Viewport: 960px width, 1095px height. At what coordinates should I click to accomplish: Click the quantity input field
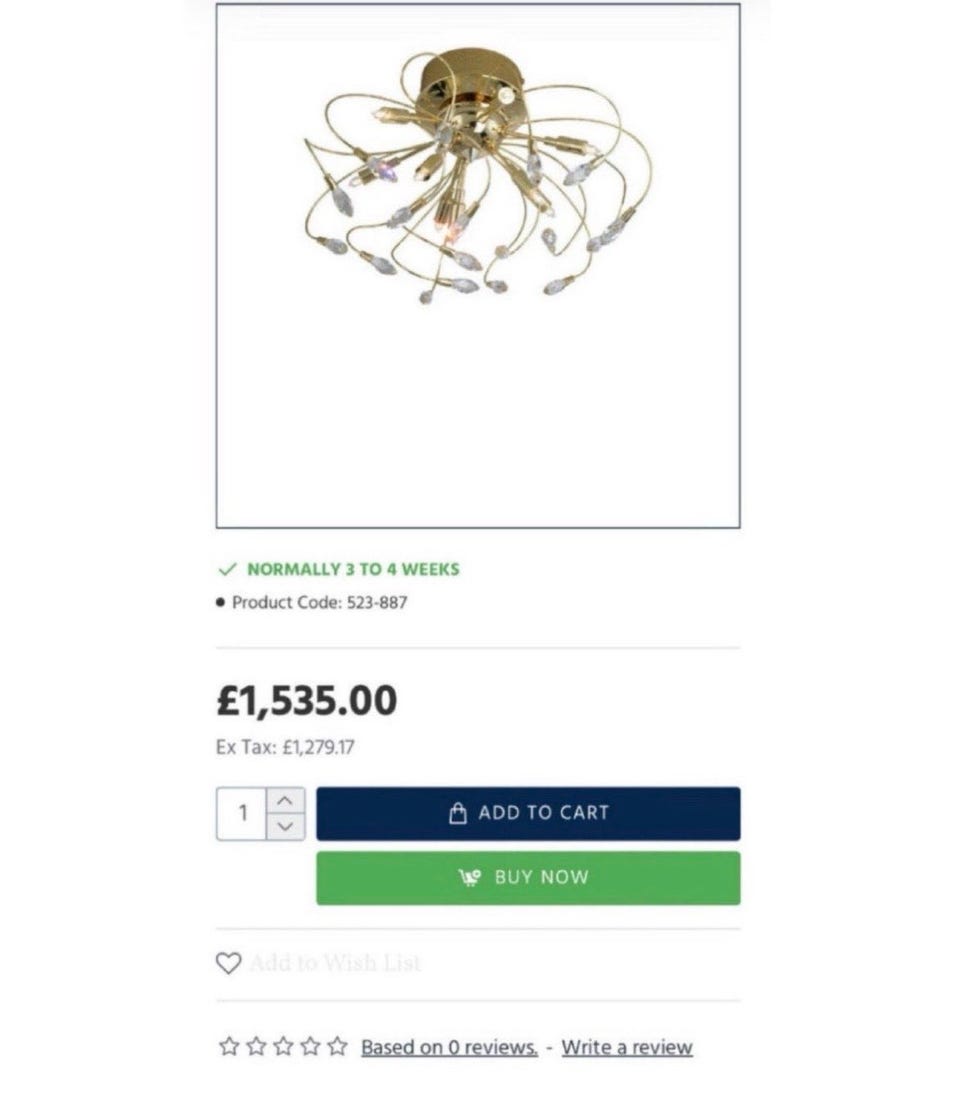[242, 814]
